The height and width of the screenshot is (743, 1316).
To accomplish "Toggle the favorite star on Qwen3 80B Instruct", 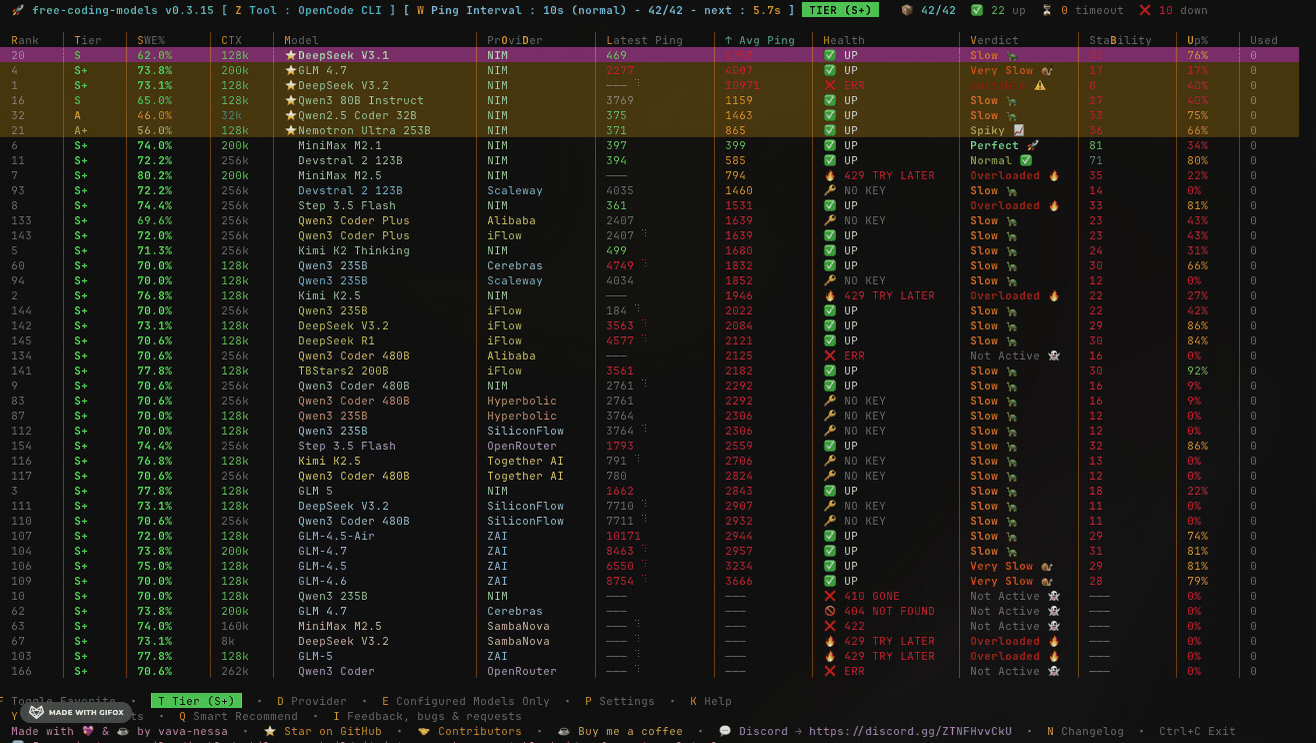I will pyautogui.click(x=291, y=100).
